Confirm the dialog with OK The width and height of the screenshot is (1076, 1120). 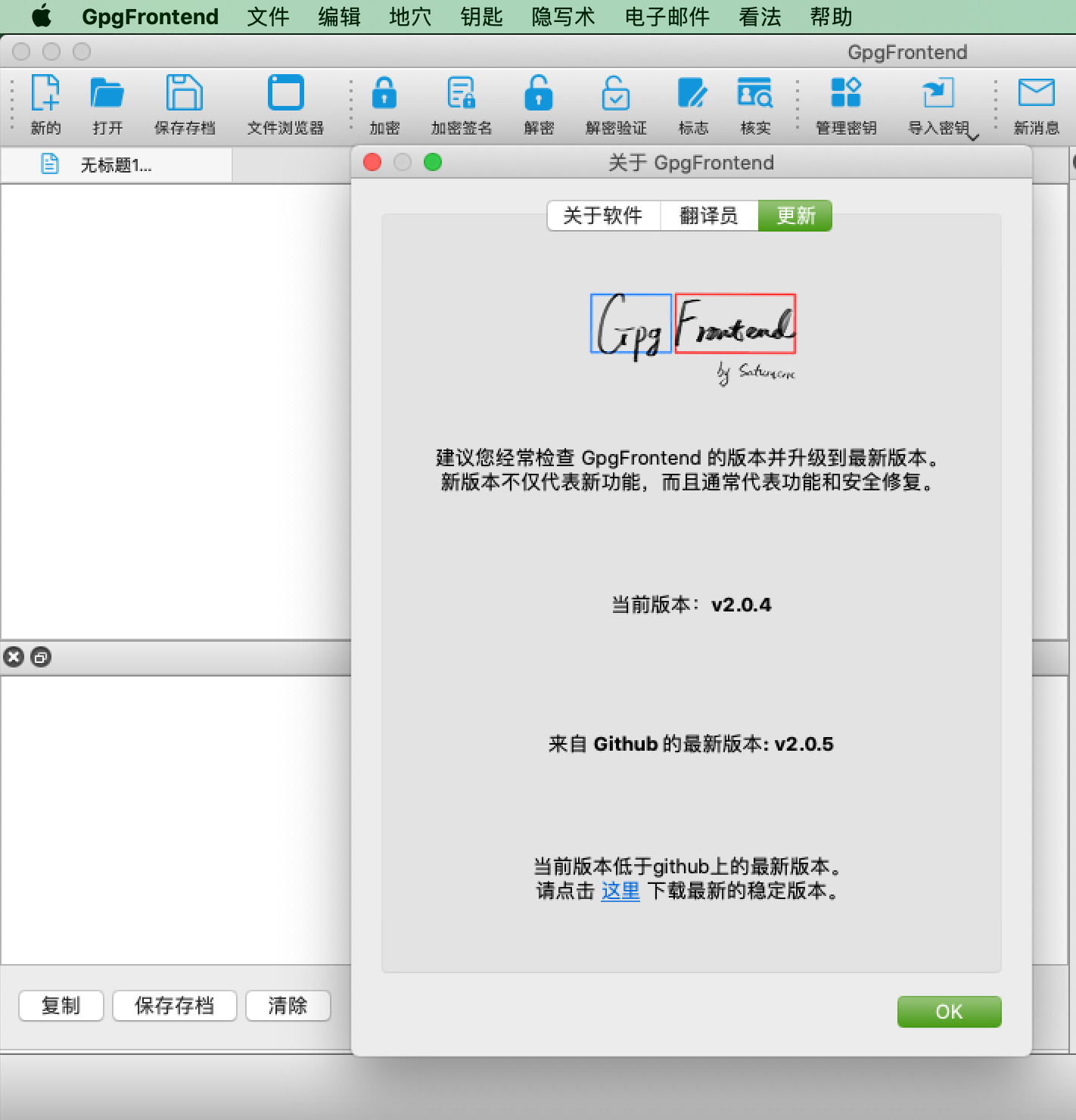pyautogui.click(x=949, y=1012)
